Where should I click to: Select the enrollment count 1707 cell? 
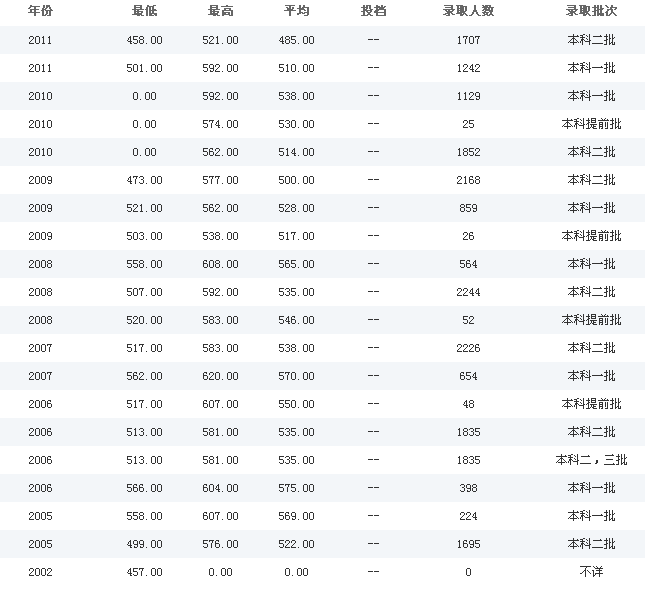468,40
